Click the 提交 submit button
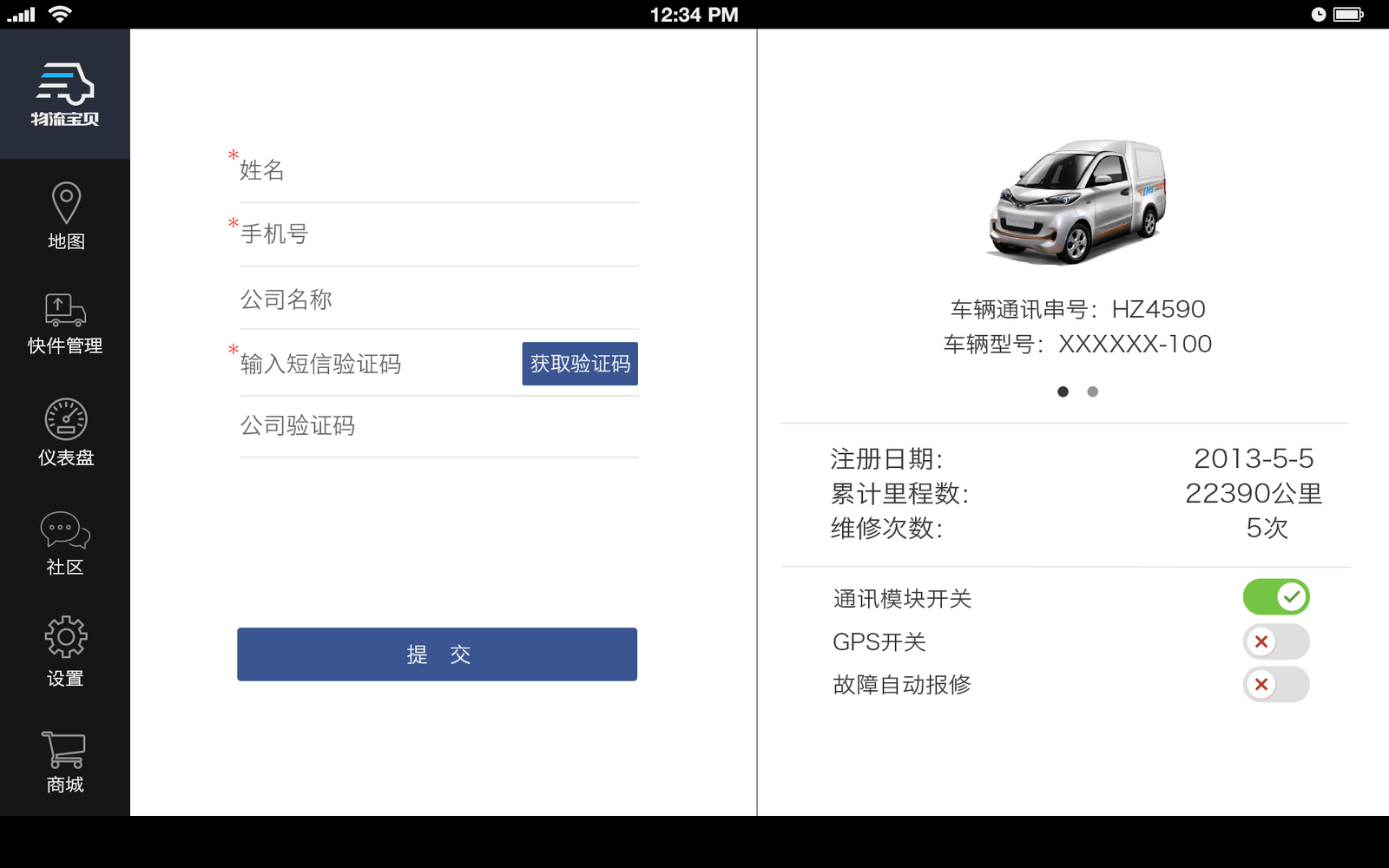This screenshot has height=868, width=1389. point(437,654)
